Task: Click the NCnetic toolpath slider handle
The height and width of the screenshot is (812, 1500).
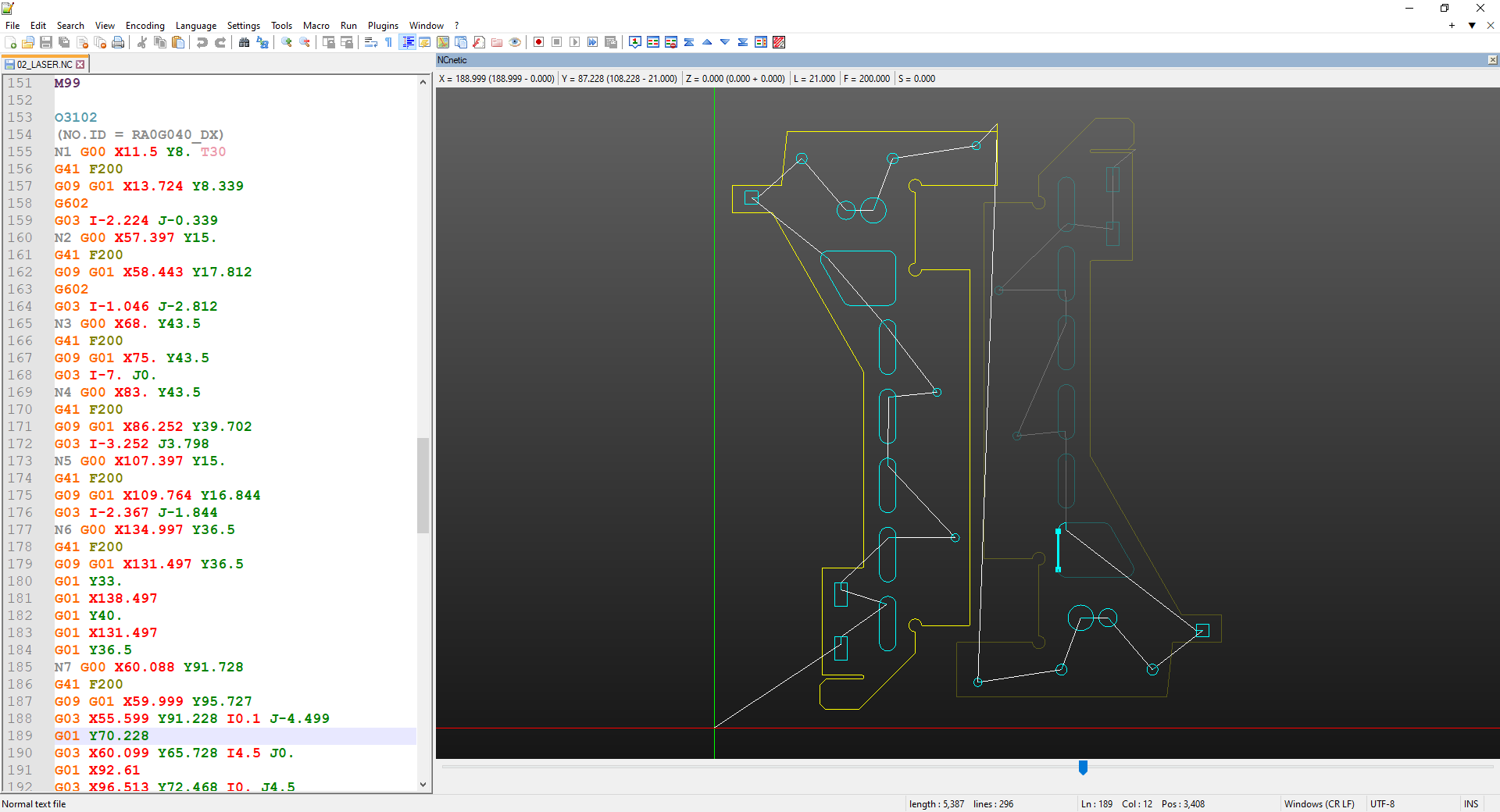Action: pos(1083,767)
